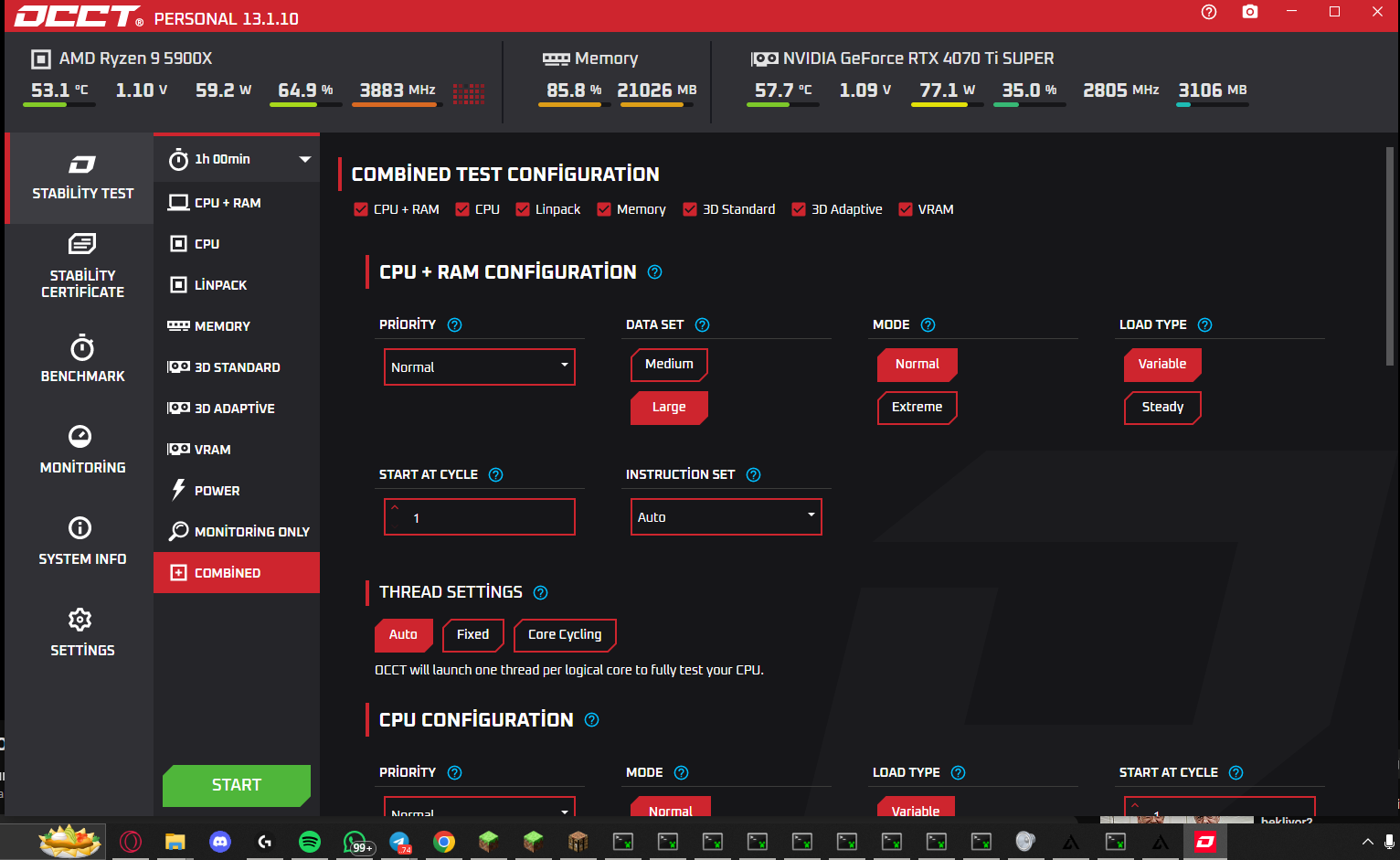Click the Start At Cycle input field
1400x860 pixels.
[480, 516]
